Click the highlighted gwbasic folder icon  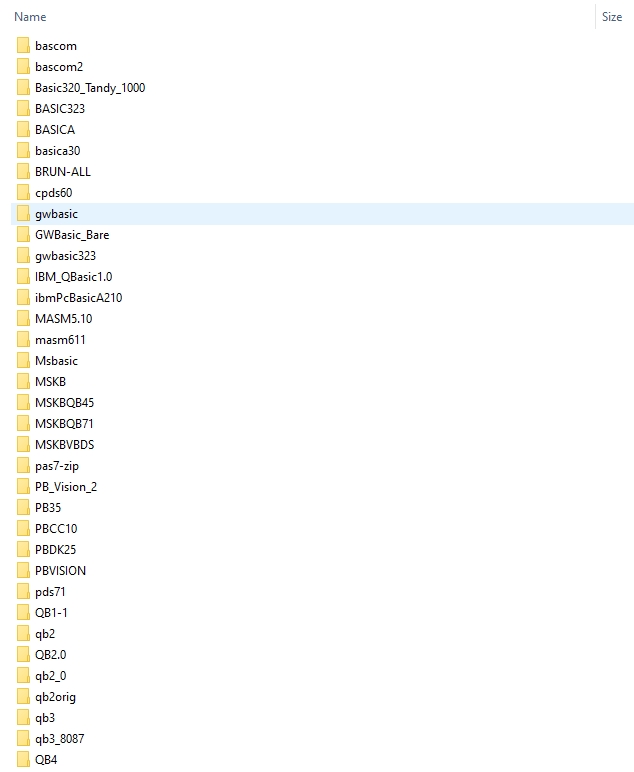coord(23,214)
